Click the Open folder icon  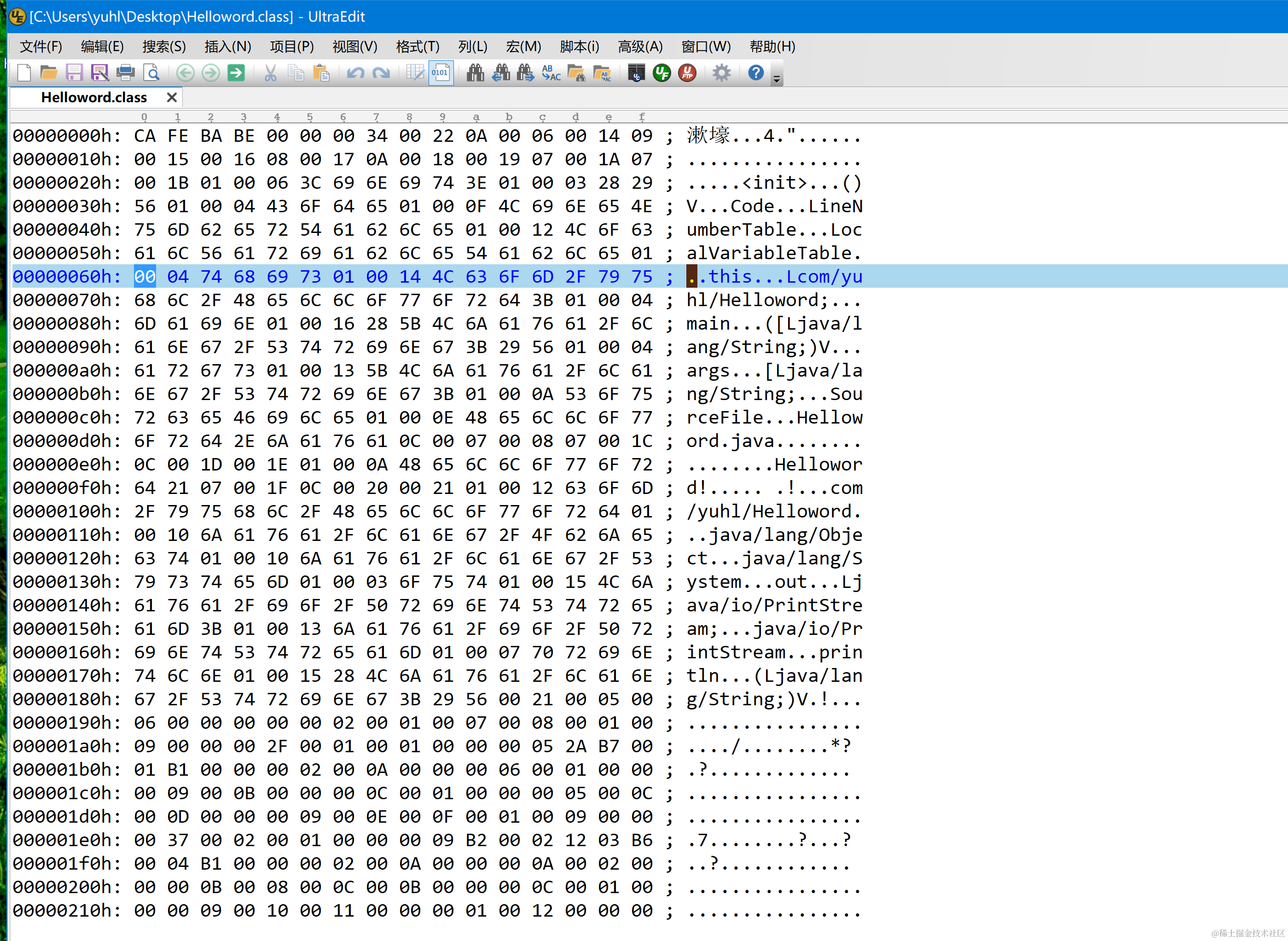[49, 73]
